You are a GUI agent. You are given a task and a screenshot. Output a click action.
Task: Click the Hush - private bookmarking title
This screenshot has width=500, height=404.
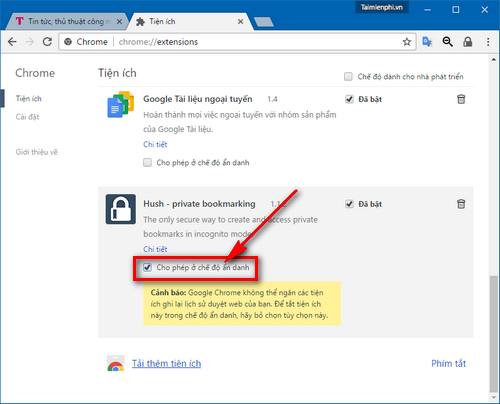tap(199, 204)
